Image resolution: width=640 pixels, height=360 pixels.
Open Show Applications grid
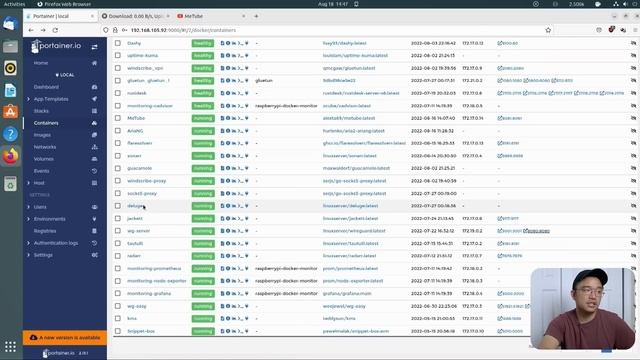[x=10, y=347]
